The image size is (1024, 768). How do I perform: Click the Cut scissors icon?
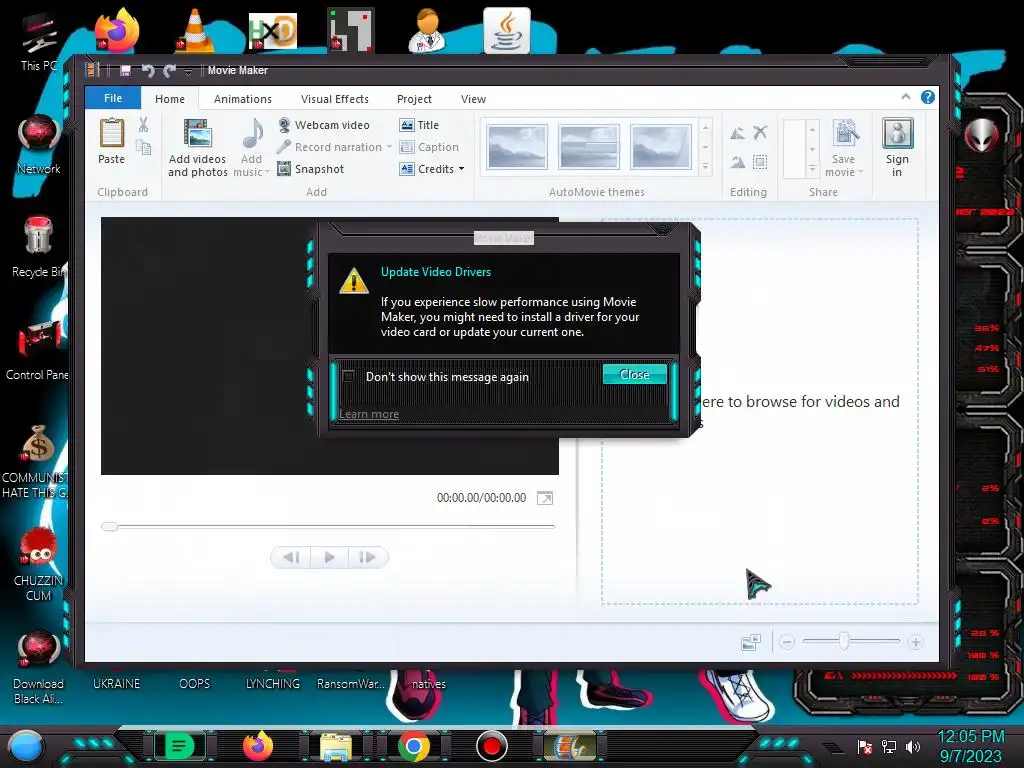[143, 125]
